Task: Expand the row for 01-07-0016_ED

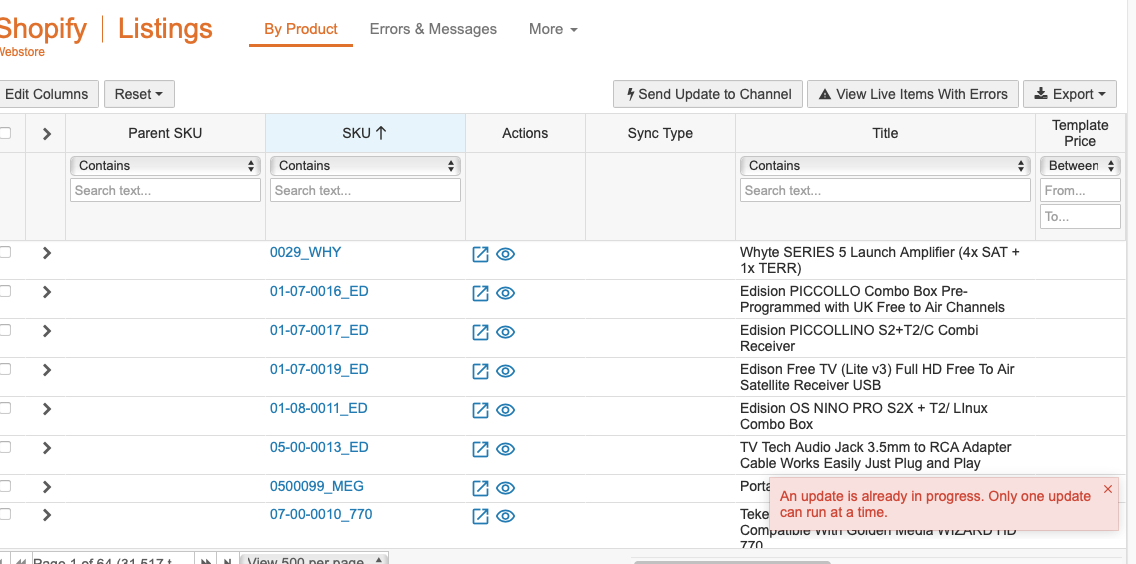Action: [x=46, y=292]
